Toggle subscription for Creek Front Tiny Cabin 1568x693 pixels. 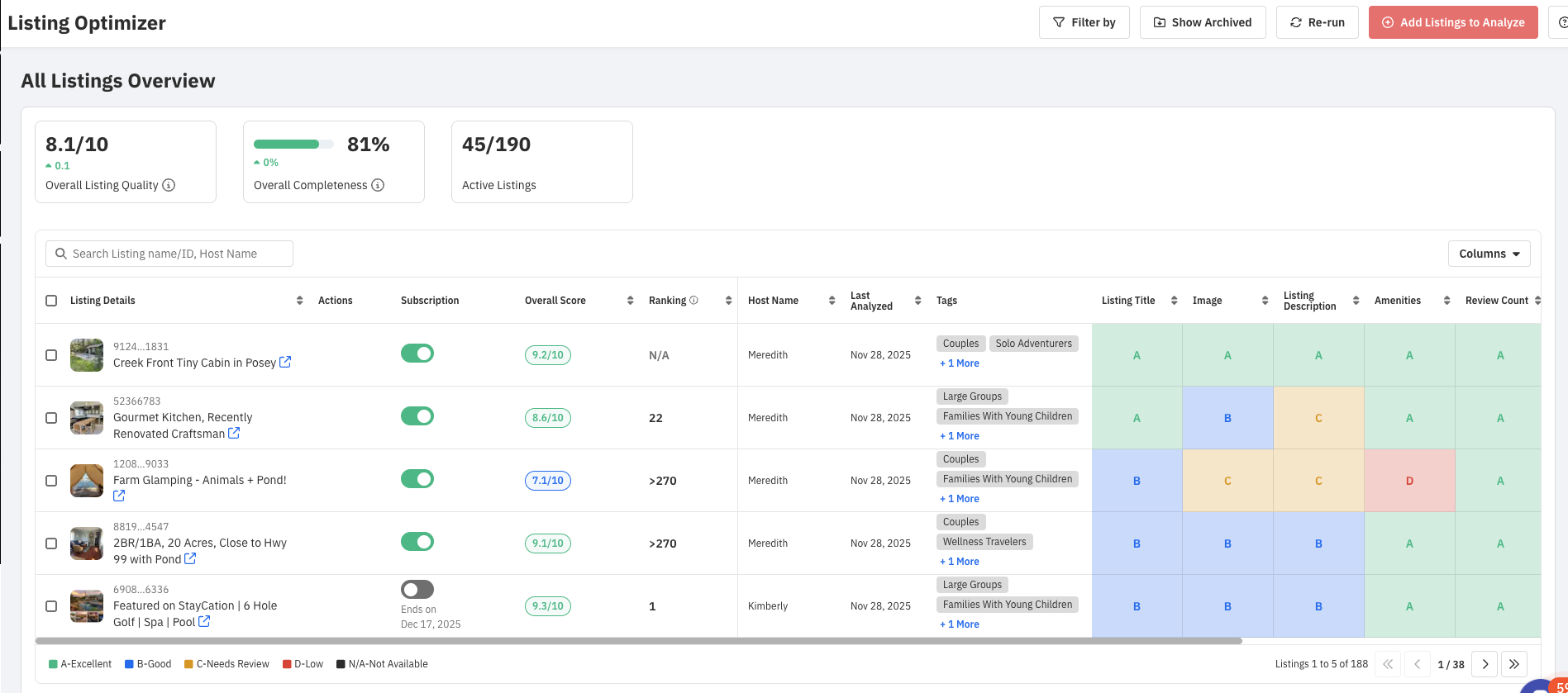point(417,354)
